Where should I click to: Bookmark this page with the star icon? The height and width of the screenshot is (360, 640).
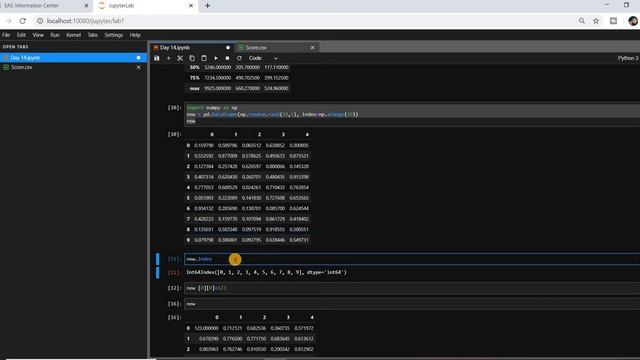pos(596,21)
